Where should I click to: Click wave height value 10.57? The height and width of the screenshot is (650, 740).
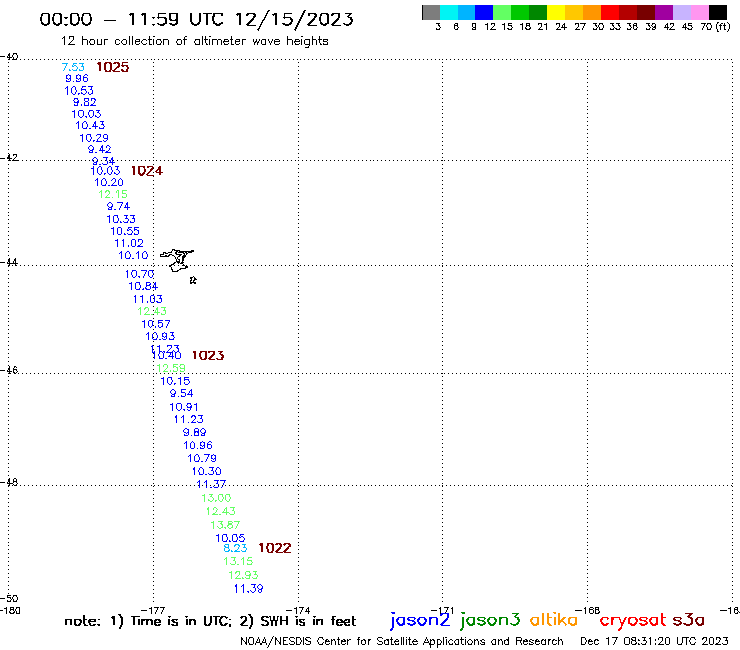point(156,324)
